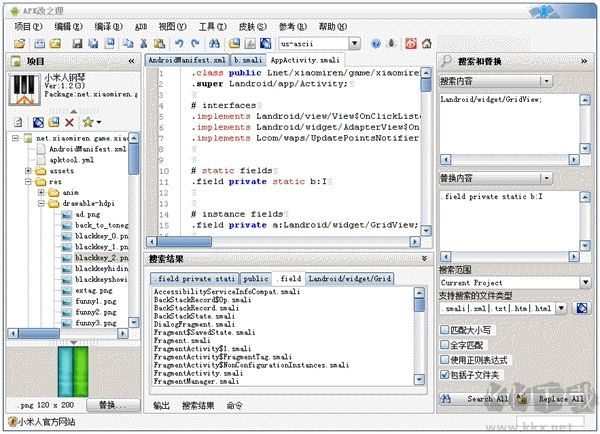Screen dimensions: 600x434
Task: Collapse the drawable-hdpi folder node
Action: pyautogui.click(x=41, y=203)
